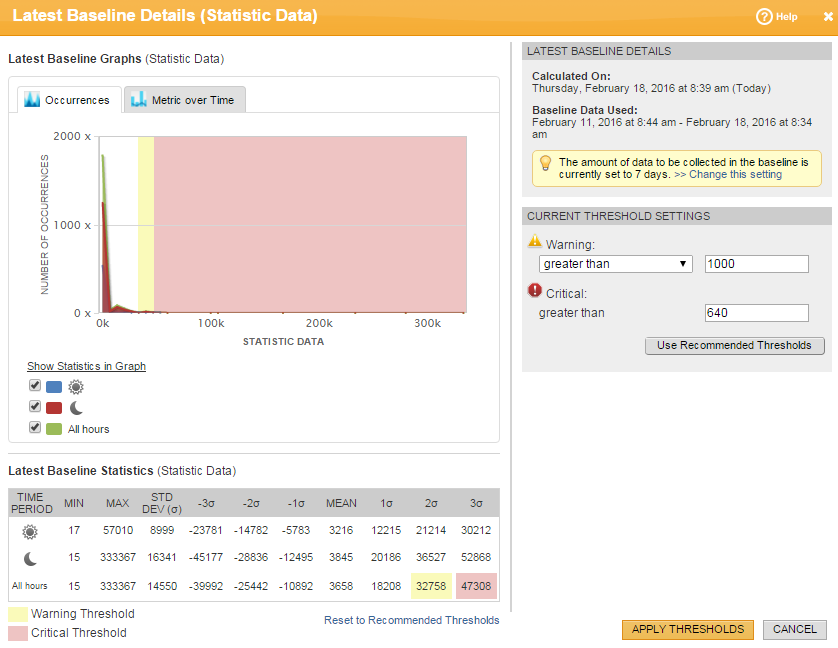Image resolution: width=838 pixels, height=648 pixels.
Task: Click the TIME PERIOD column header
Action: coord(32,503)
